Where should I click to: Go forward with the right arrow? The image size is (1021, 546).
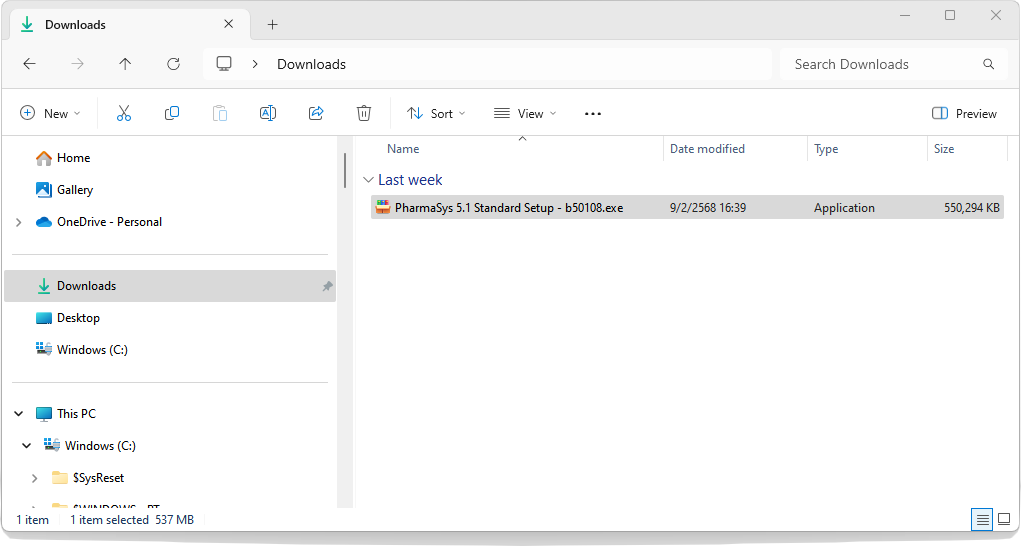(x=77, y=64)
